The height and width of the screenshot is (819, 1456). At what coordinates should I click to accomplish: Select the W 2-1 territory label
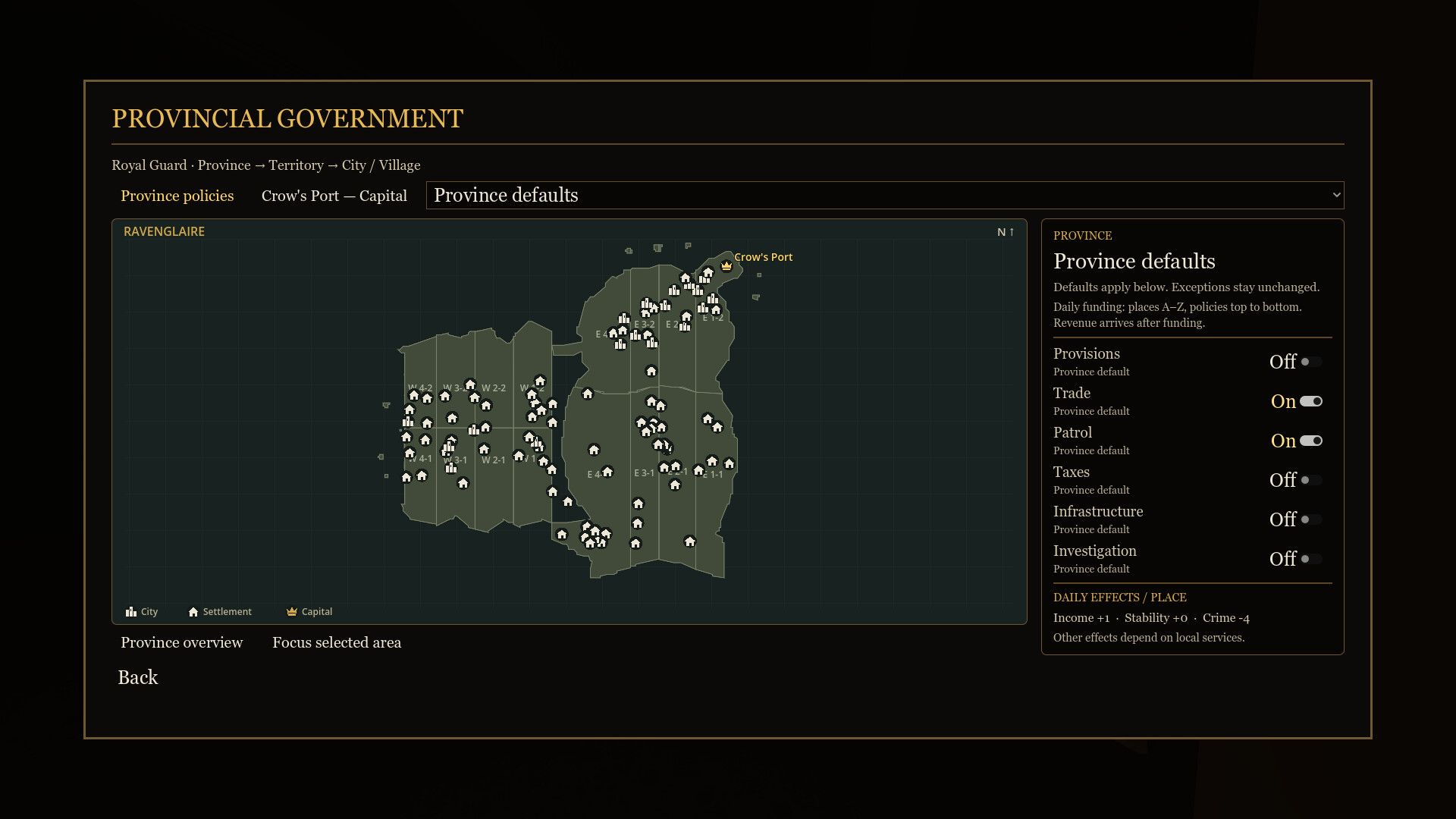tap(494, 460)
